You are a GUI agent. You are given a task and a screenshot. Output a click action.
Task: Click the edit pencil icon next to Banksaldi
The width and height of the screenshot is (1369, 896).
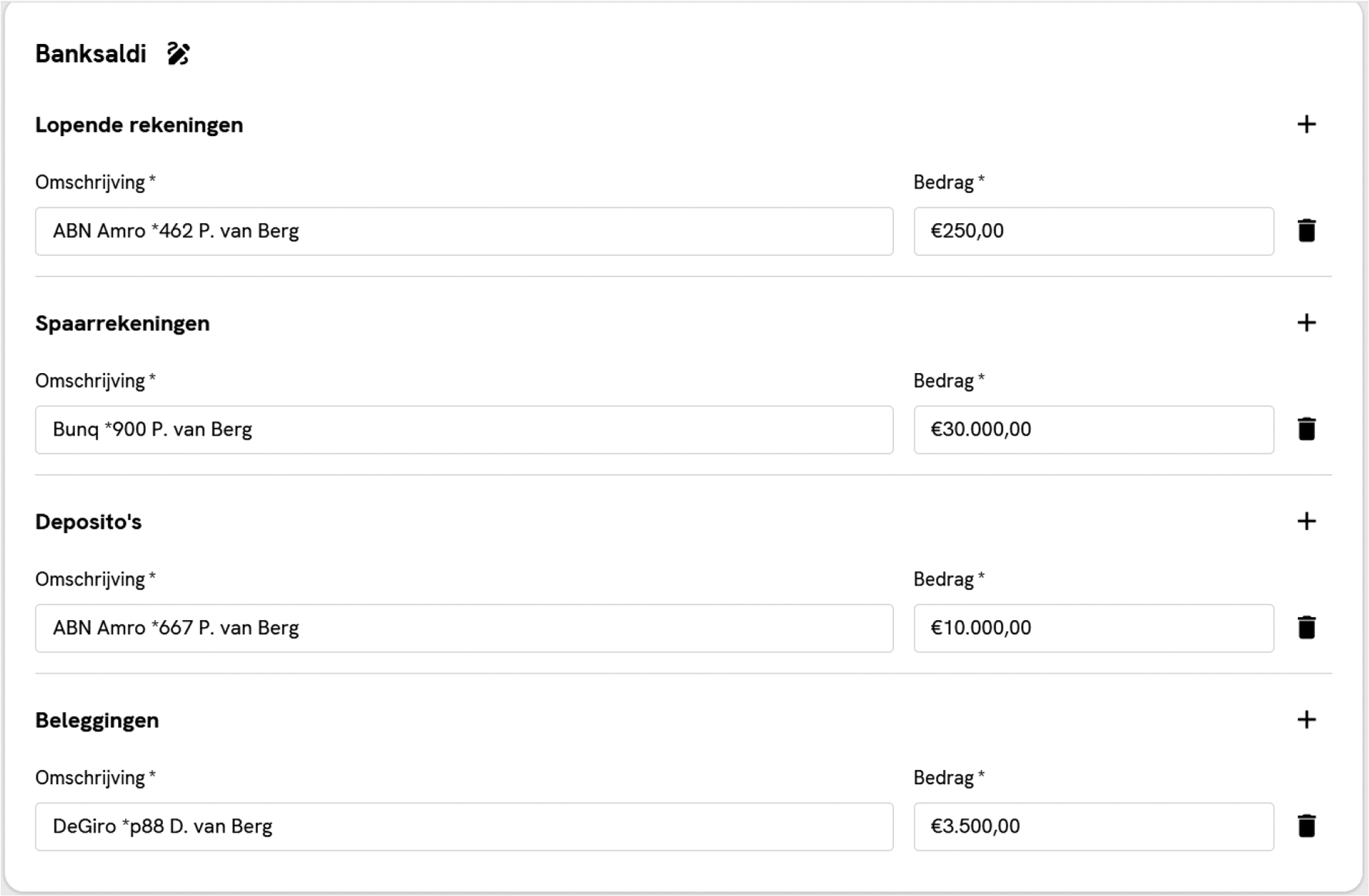point(178,54)
